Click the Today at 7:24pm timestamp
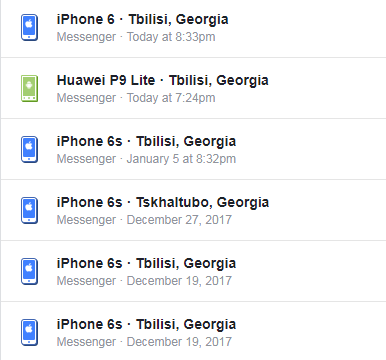This screenshot has height=360, width=386. [x=171, y=98]
